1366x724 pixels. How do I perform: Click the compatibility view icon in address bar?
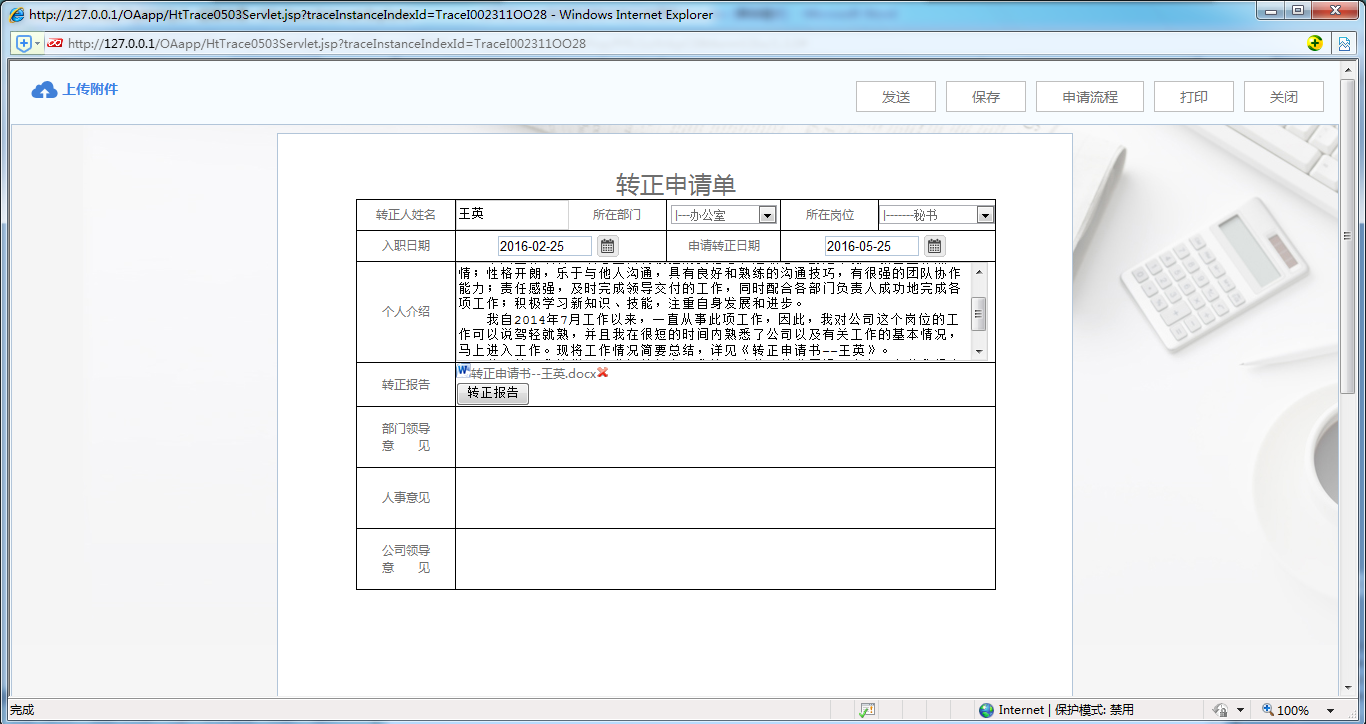click(1345, 44)
